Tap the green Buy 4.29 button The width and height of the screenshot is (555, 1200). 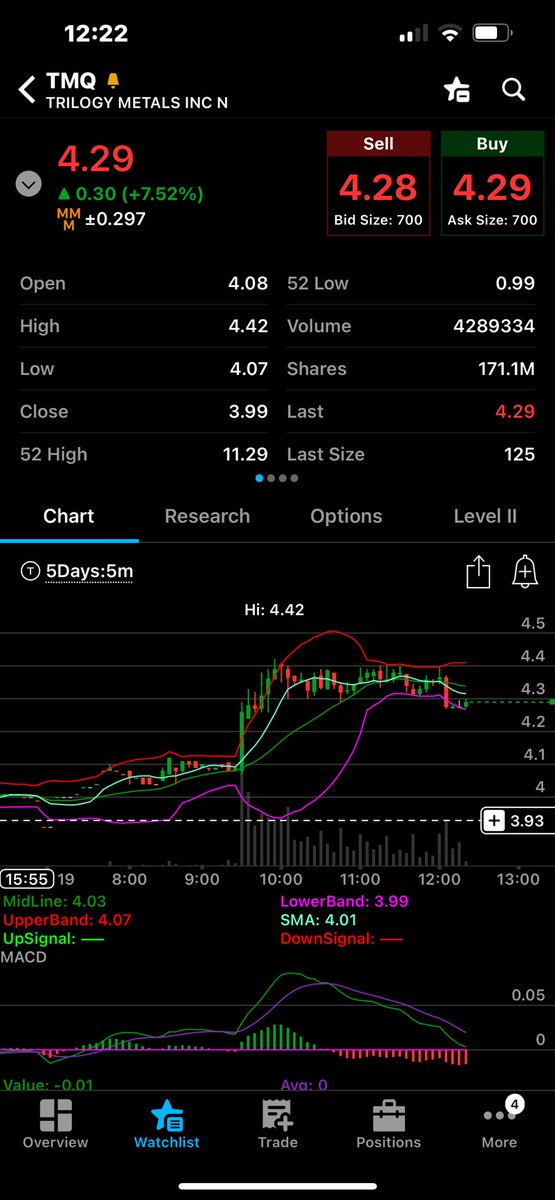coord(492,183)
